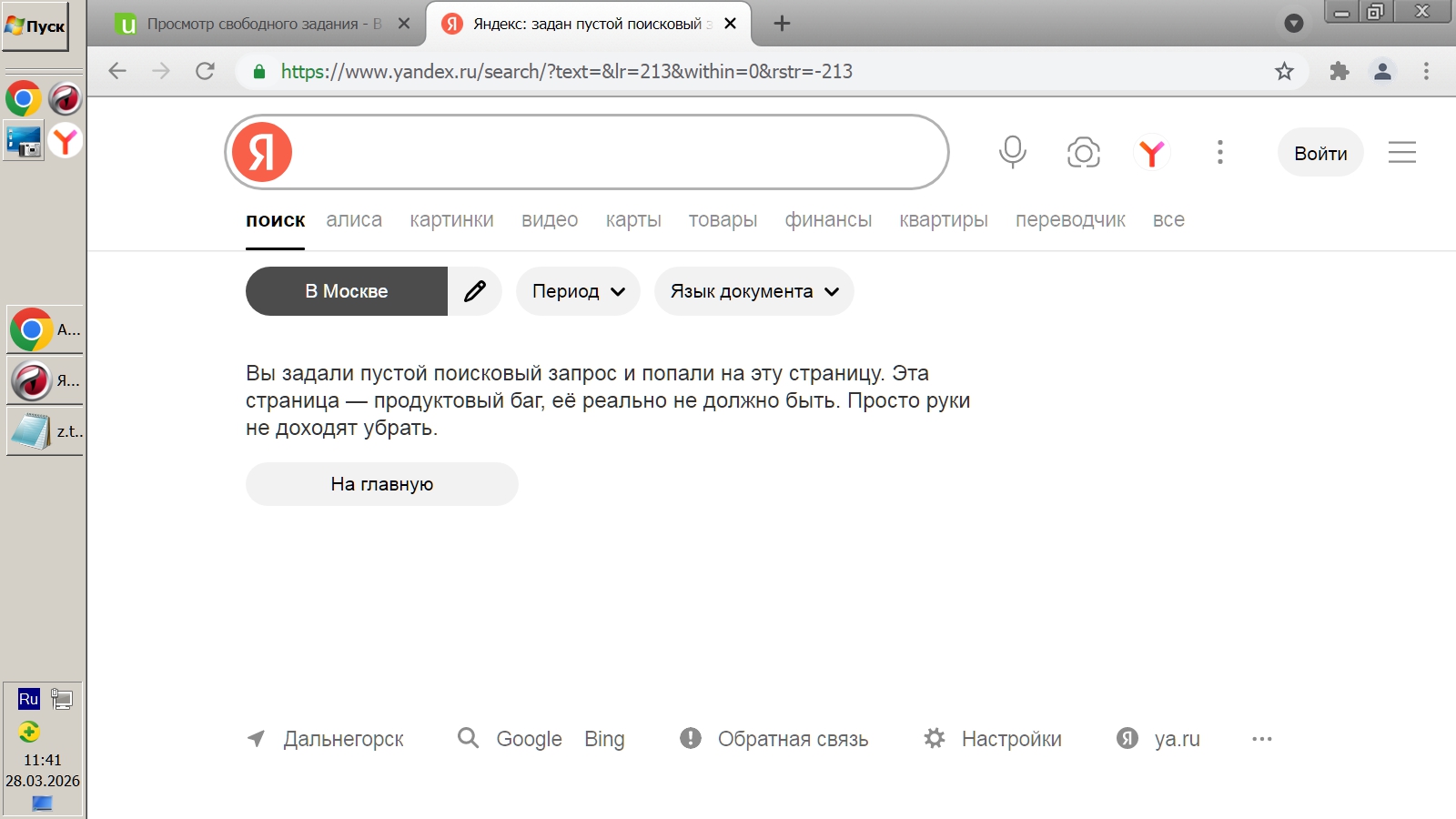Switch to the 'картинки' search tab

pyautogui.click(x=451, y=220)
